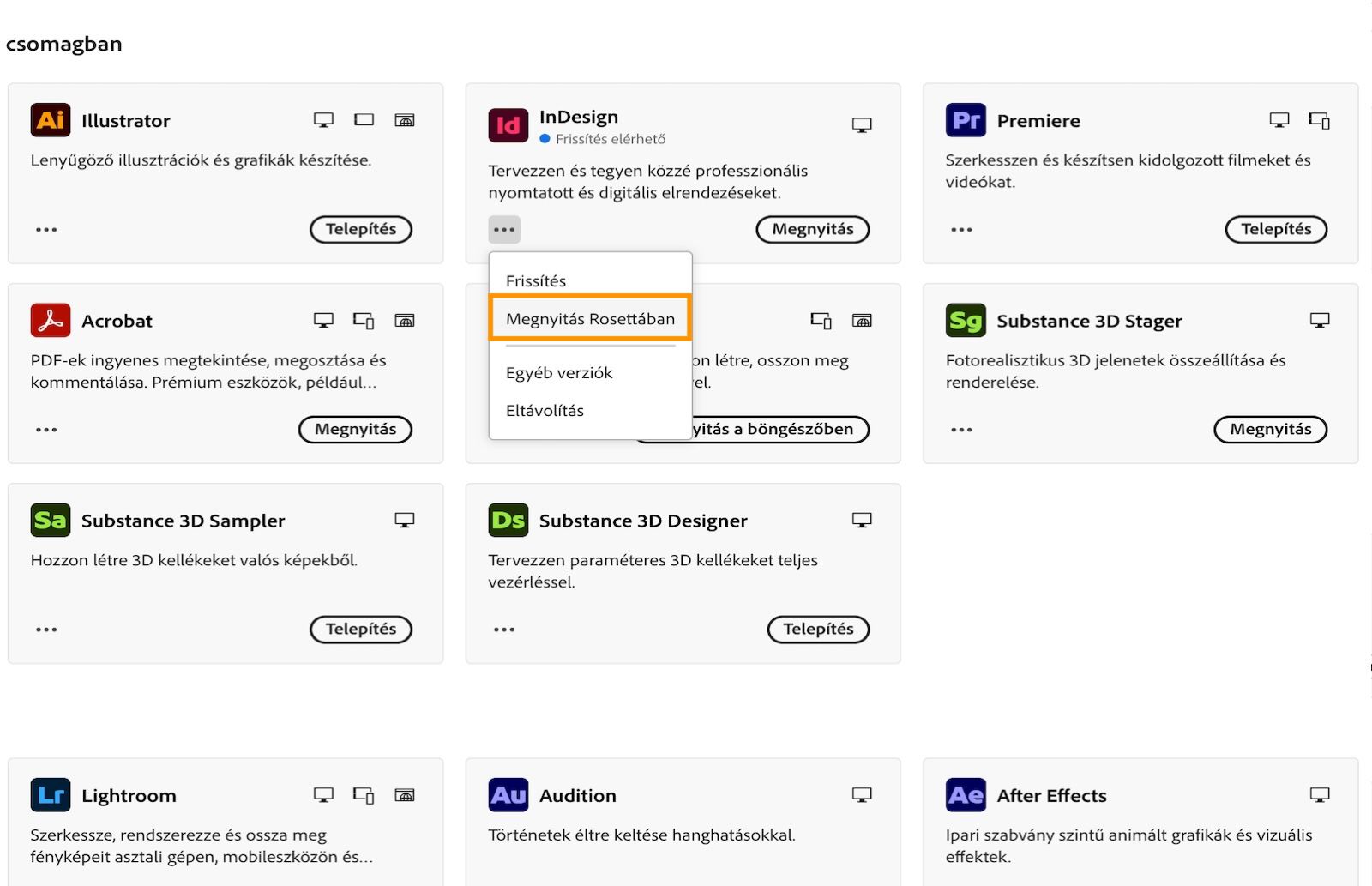Click the Illustrator card title
The width and height of the screenshot is (1372, 886).
point(126,121)
